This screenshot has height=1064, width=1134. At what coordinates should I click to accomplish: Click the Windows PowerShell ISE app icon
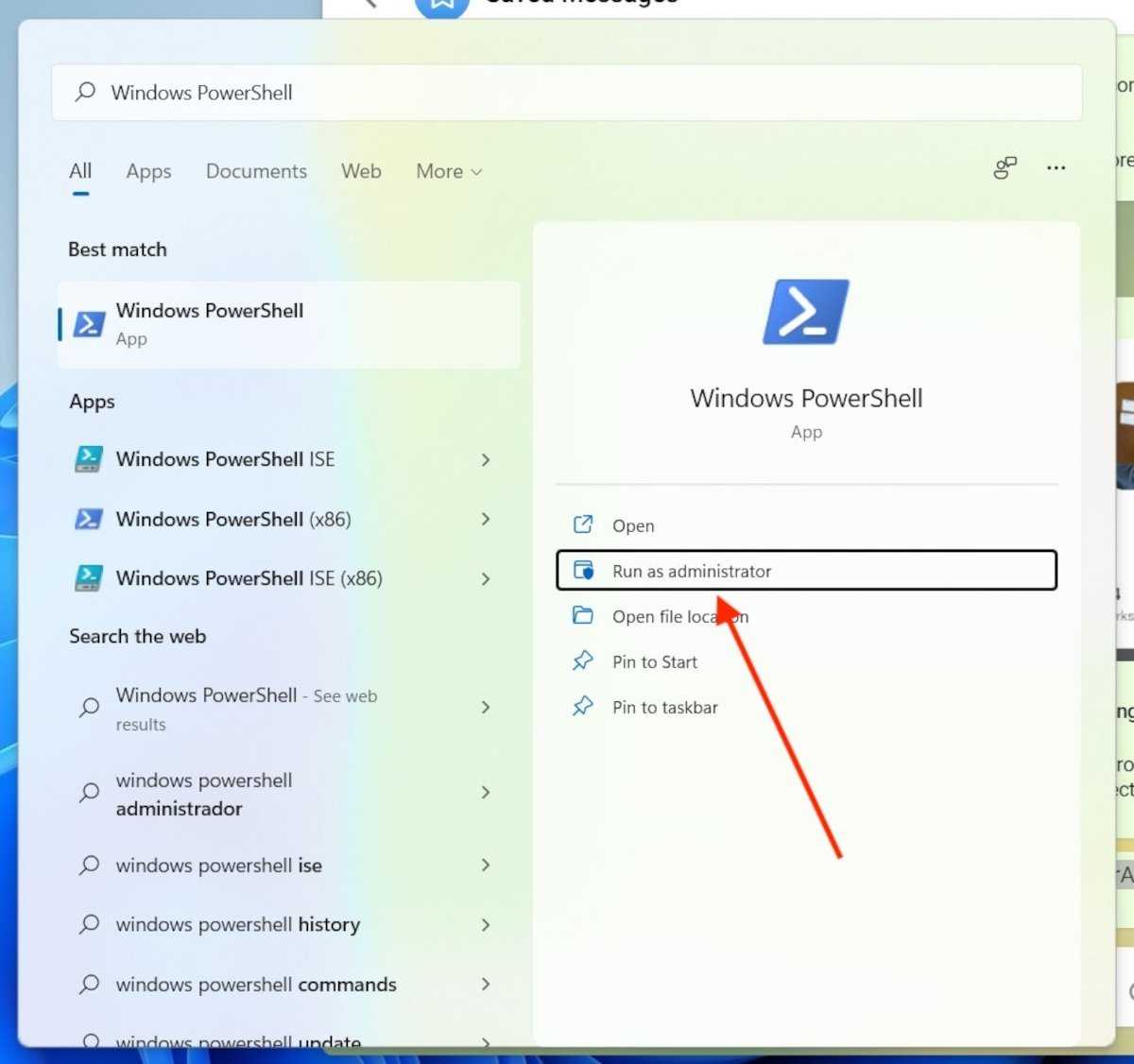[89, 459]
